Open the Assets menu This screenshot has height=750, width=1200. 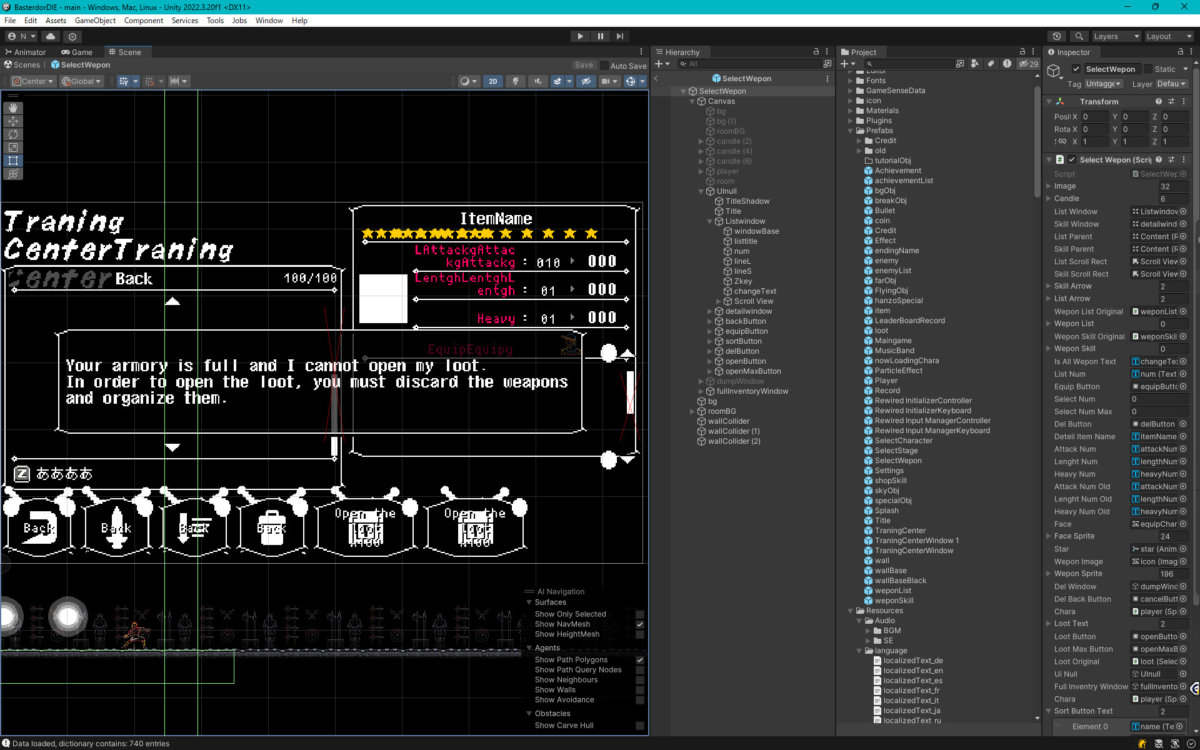click(56, 20)
